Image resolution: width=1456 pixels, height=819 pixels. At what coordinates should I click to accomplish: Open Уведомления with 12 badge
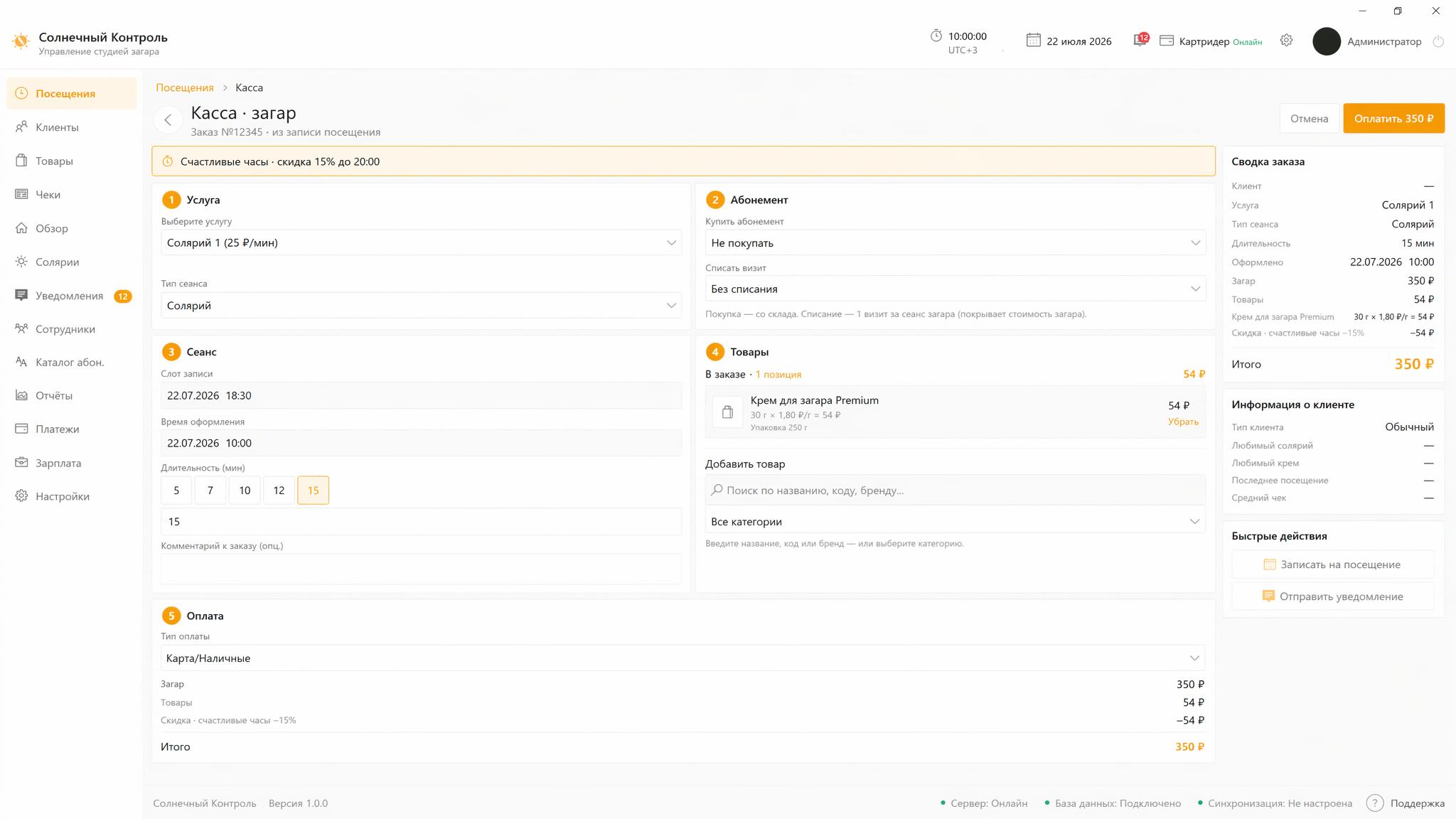coord(71,296)
